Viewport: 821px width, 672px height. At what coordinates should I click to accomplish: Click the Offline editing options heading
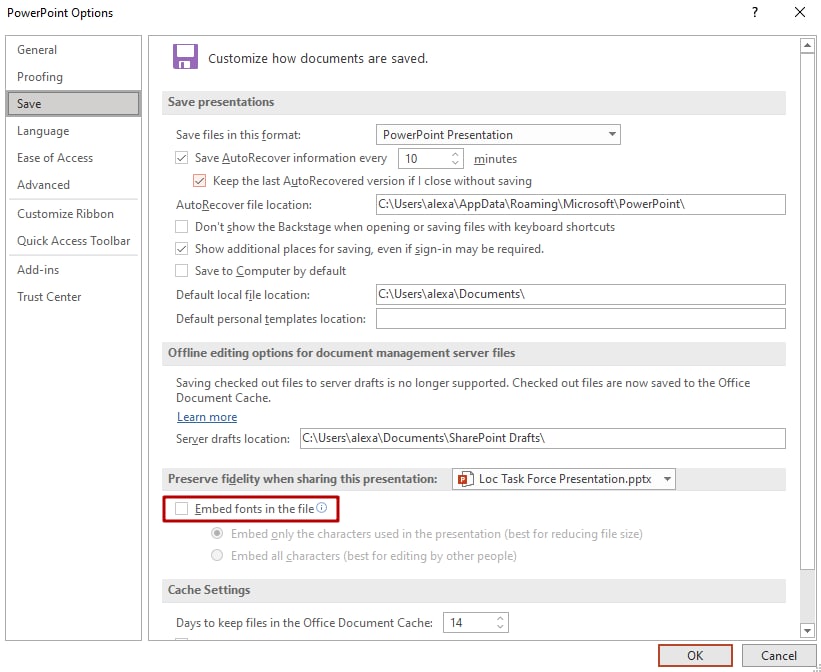[x=341, y=353]
